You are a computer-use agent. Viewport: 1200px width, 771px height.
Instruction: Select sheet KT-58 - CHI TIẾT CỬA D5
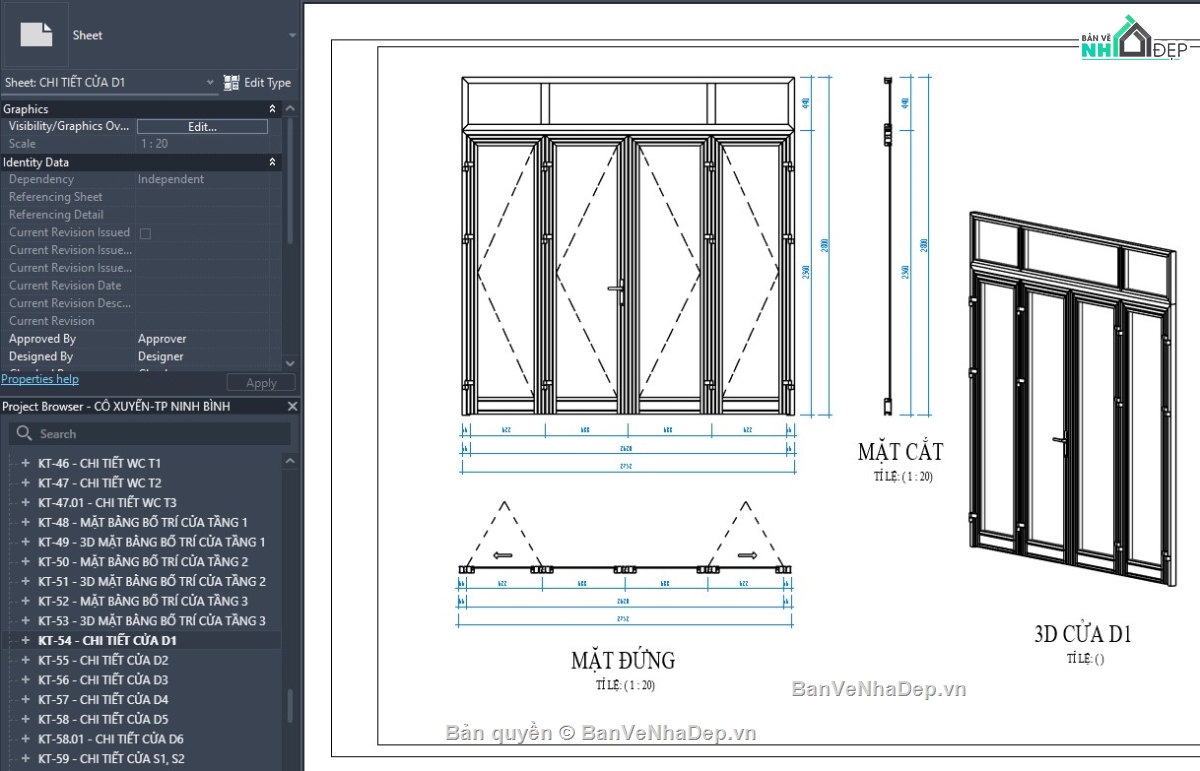coord(103,719)
